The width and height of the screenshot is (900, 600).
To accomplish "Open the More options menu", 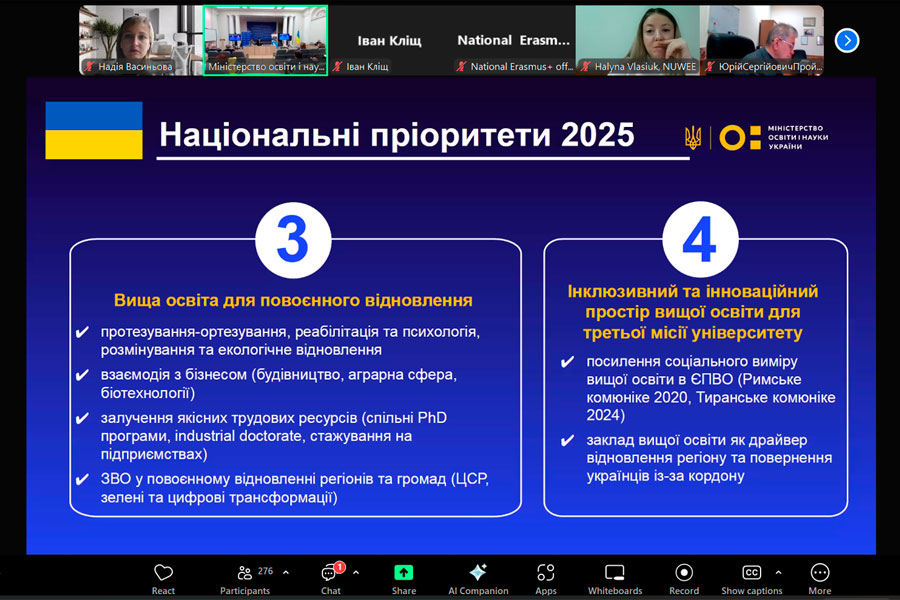I will click(x=820, y=579).
